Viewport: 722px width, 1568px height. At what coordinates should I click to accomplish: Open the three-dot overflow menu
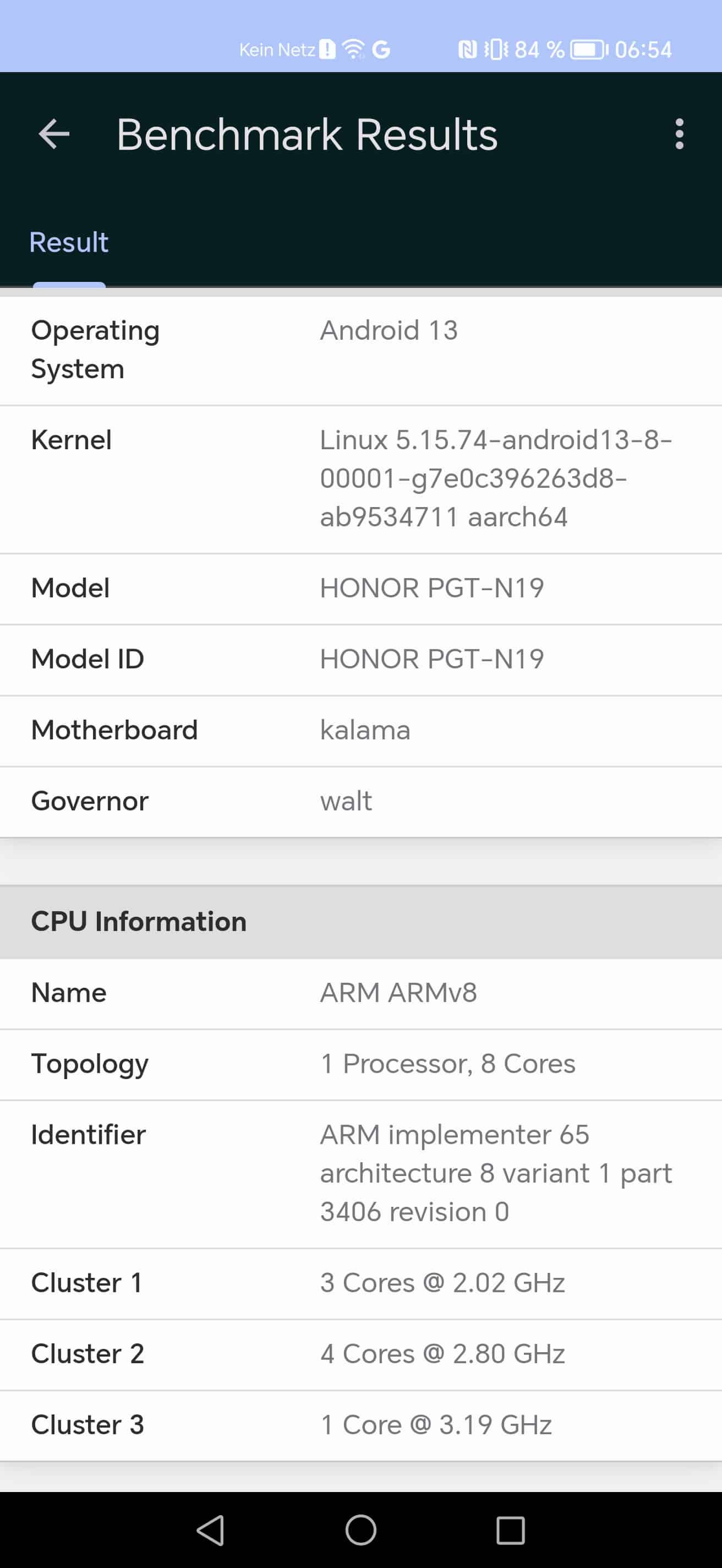tap(680, 134)
